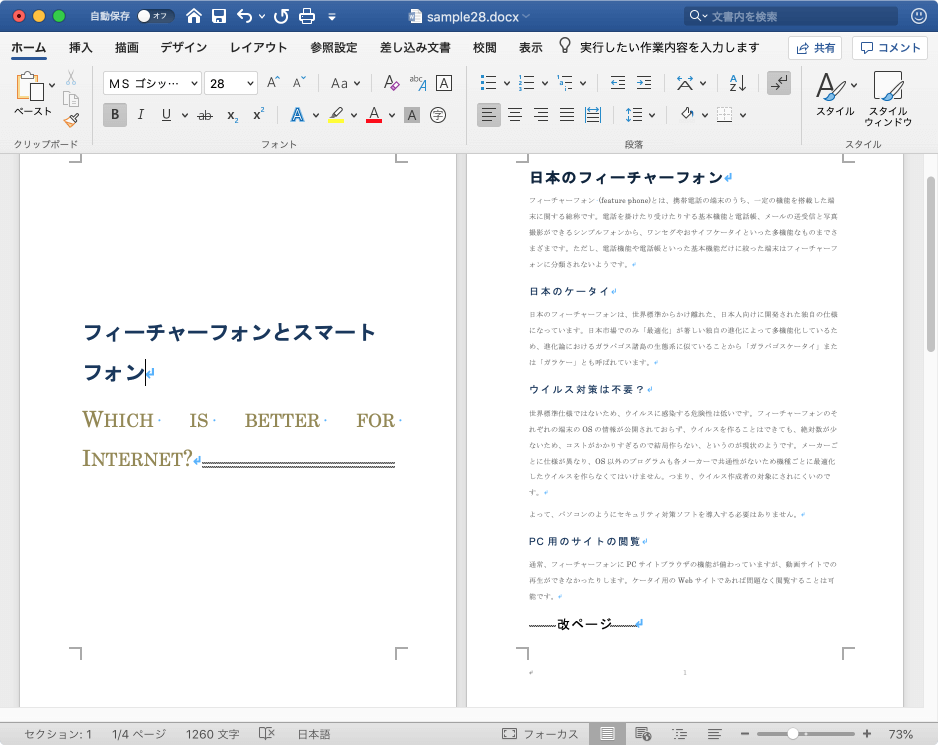Decrease paragraph indent

coord(617,83)
